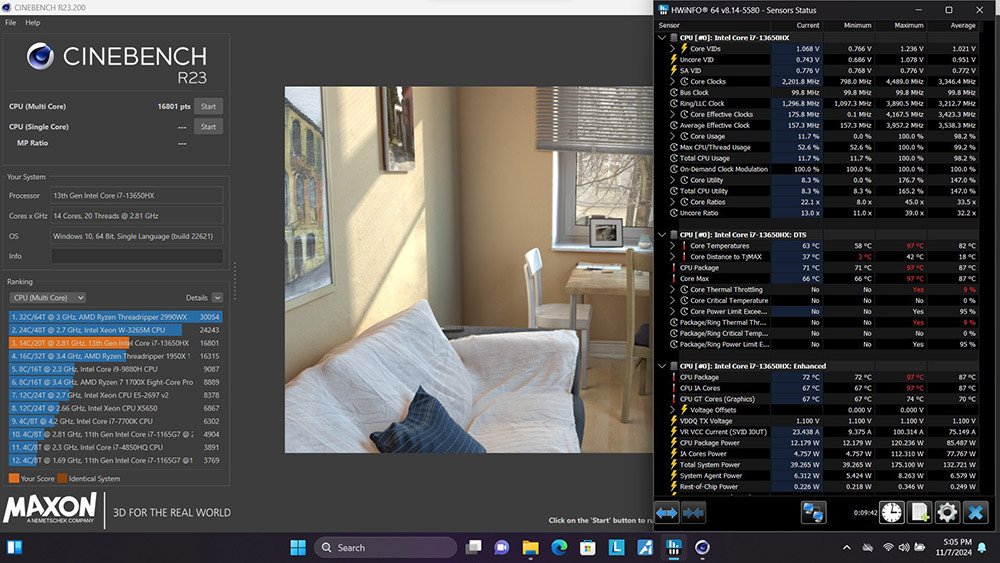Toggle the Details arrow in the Ranking panel
1000x563 pixels.
point(217,298)
